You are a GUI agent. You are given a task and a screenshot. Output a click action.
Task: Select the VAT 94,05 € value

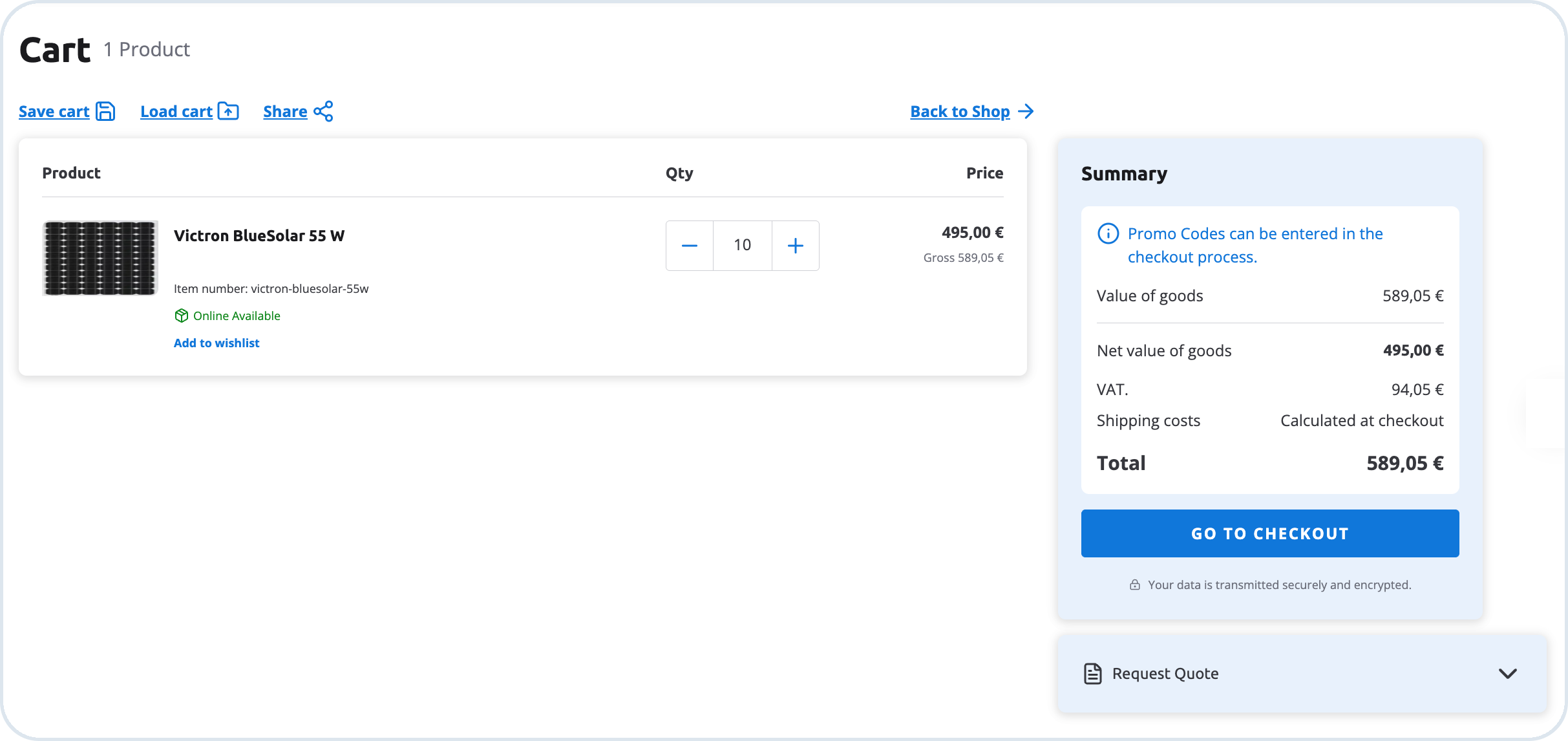coord(1417,389)
